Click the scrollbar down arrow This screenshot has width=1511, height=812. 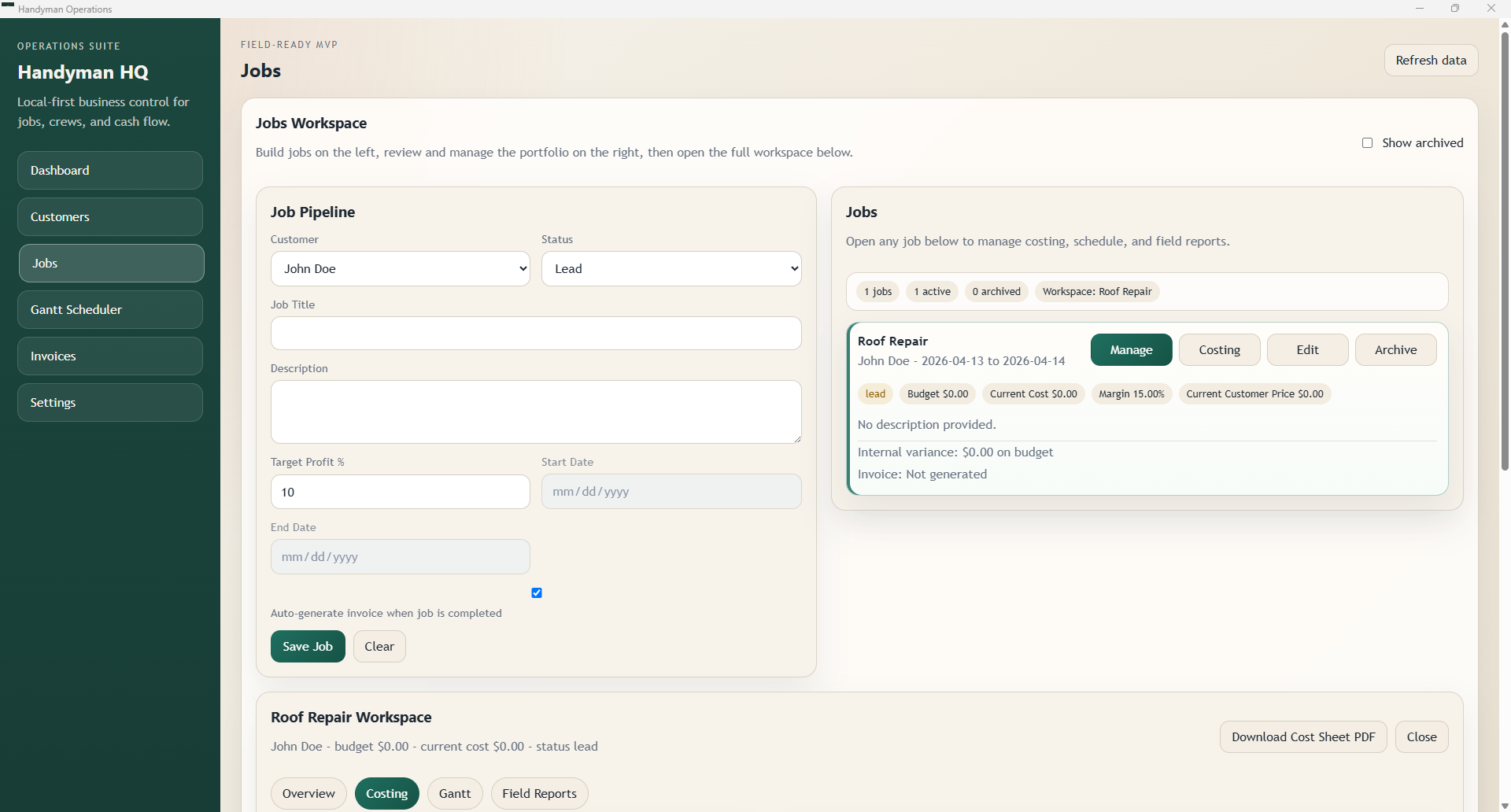pyautogui.click(x=1505, y=806)
